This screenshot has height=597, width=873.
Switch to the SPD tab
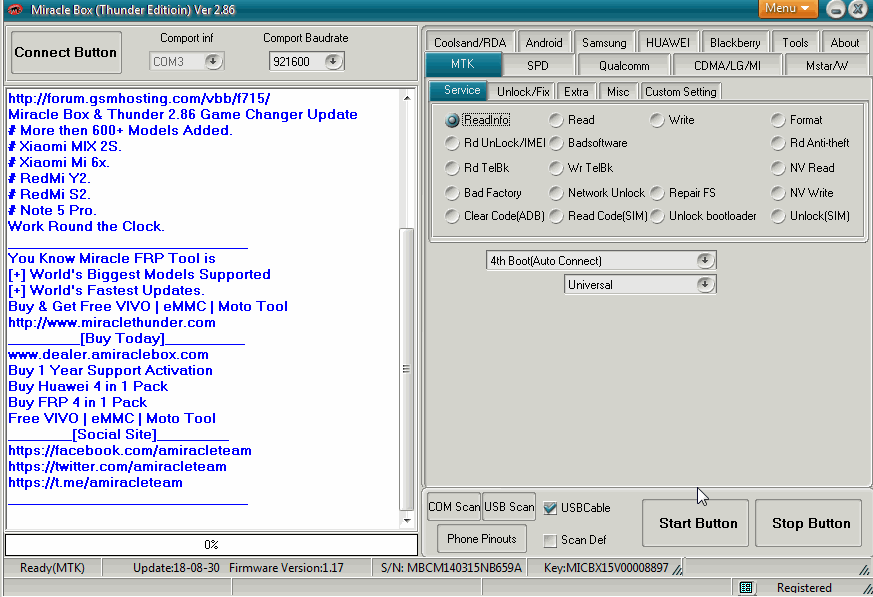pos(538,66)
